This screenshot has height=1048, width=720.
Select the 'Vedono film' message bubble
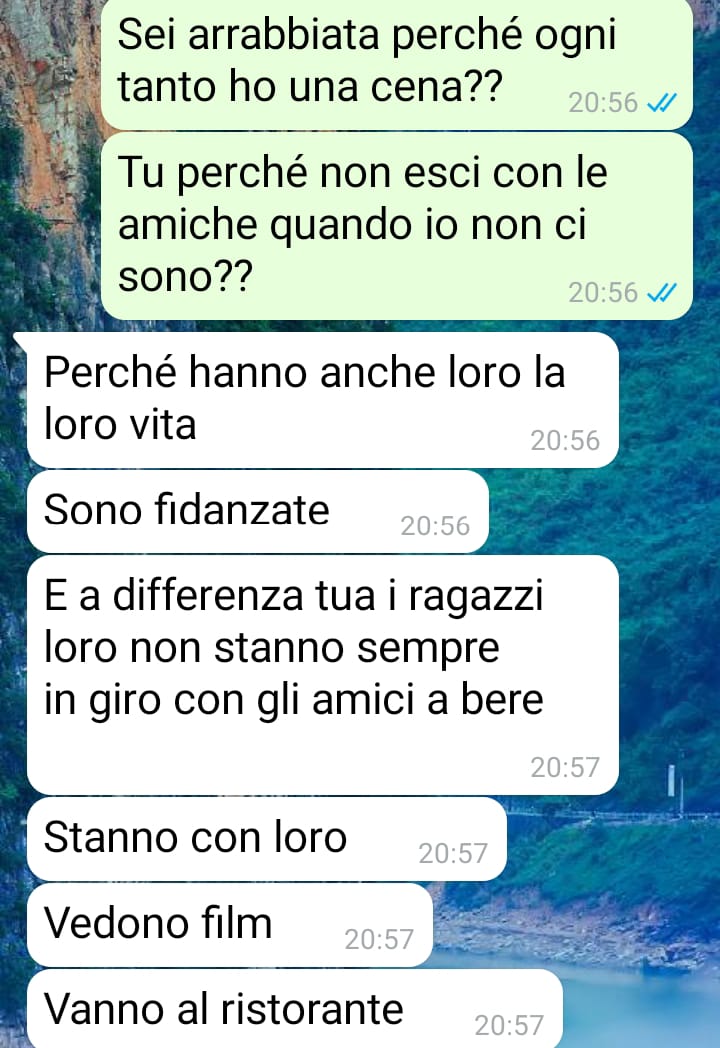(x=230, y=925)
